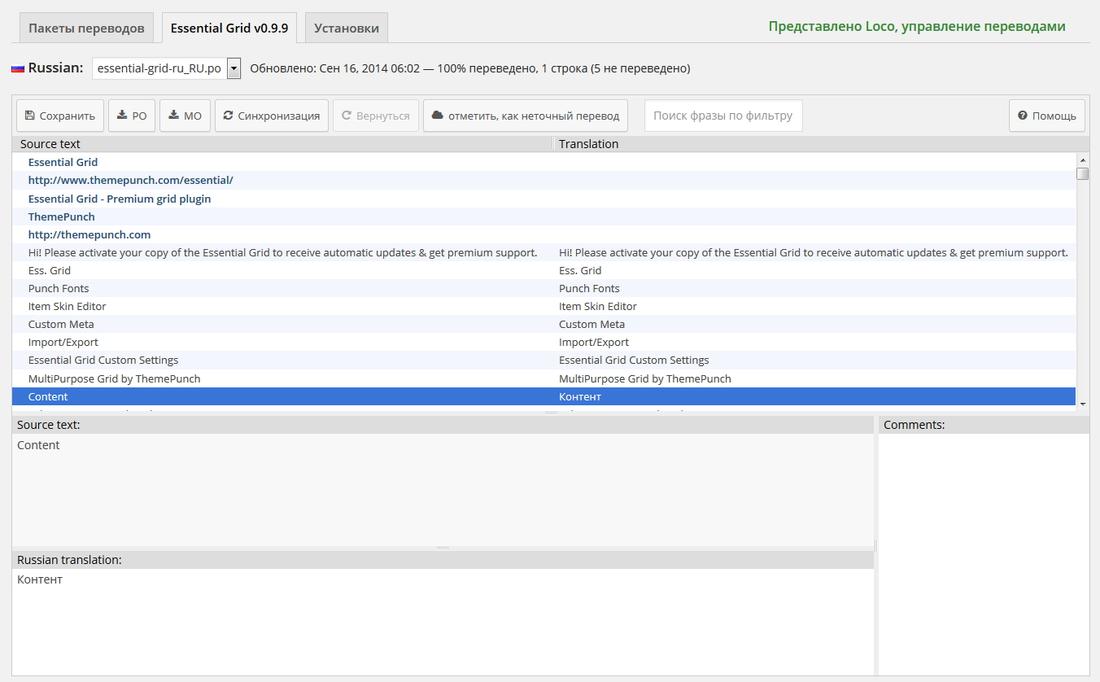This screenshot has width=1100, height=682.
Task: Open the essential-grid-ru_RU.po file dropdown
Action: [x=234, y=68]
